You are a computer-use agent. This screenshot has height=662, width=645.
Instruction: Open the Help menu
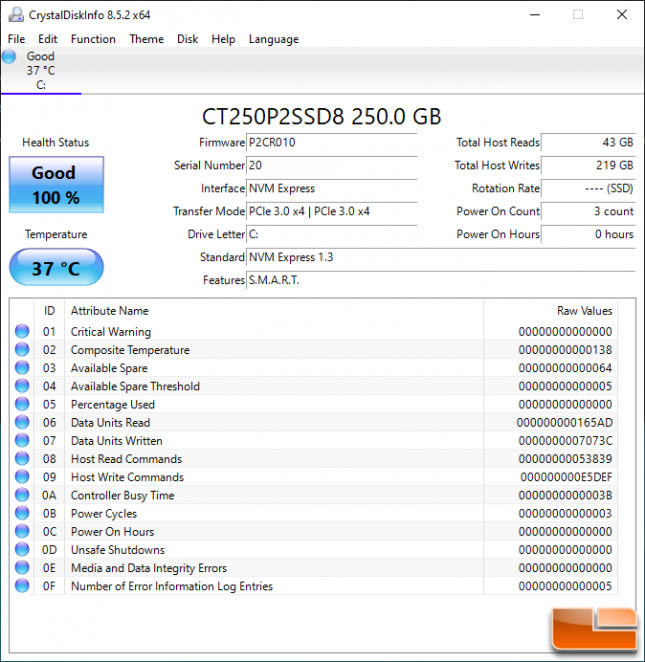(223, 39)
